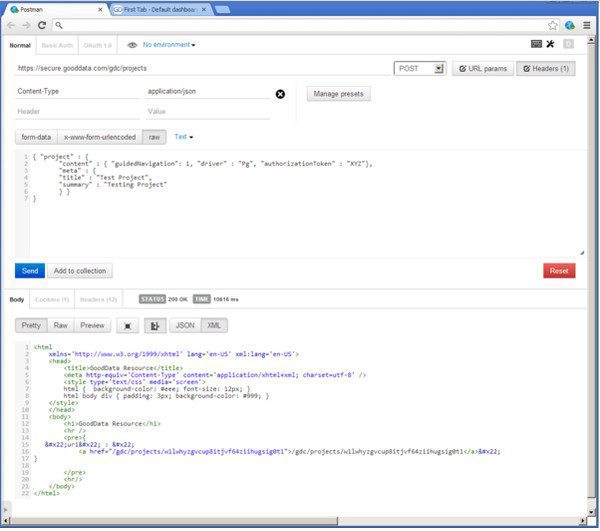The width and height of the screenshot is (600, 531).
Task: Click the vertical scrollbar down arrow
Action: 592,512
